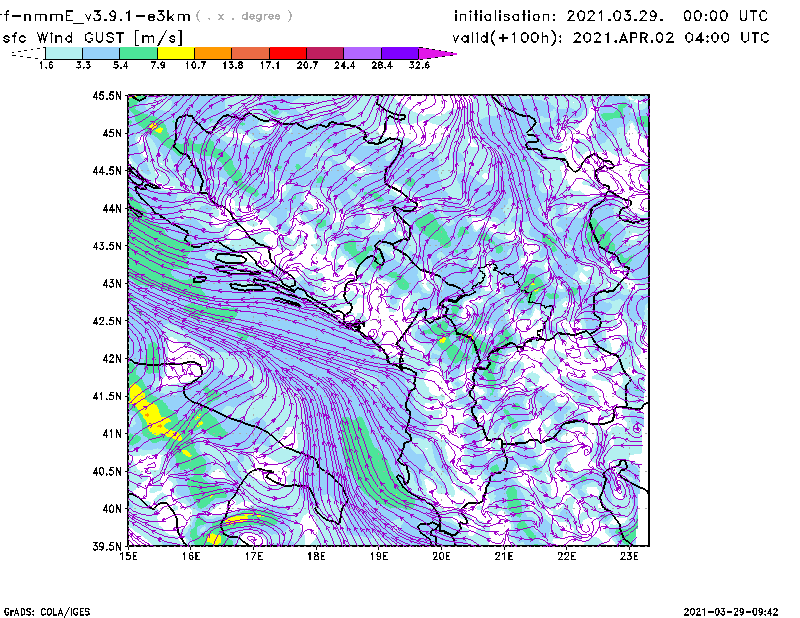Click the 40N latitude label
Image resolution: width=800 pixels, height=618 pixels.
point(112,509)
